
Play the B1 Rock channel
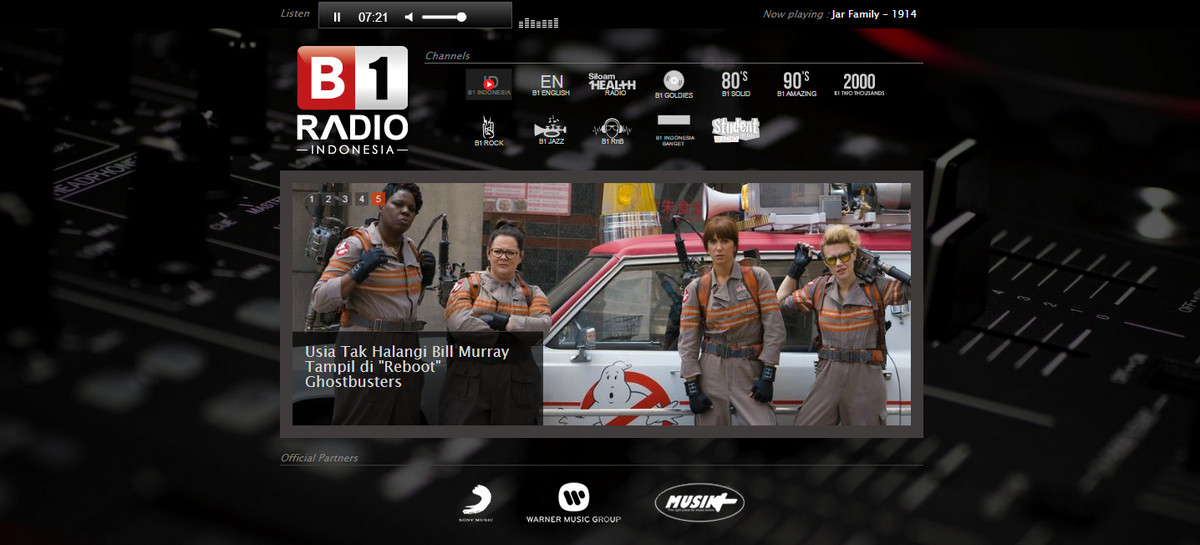[x=489, y=131]
